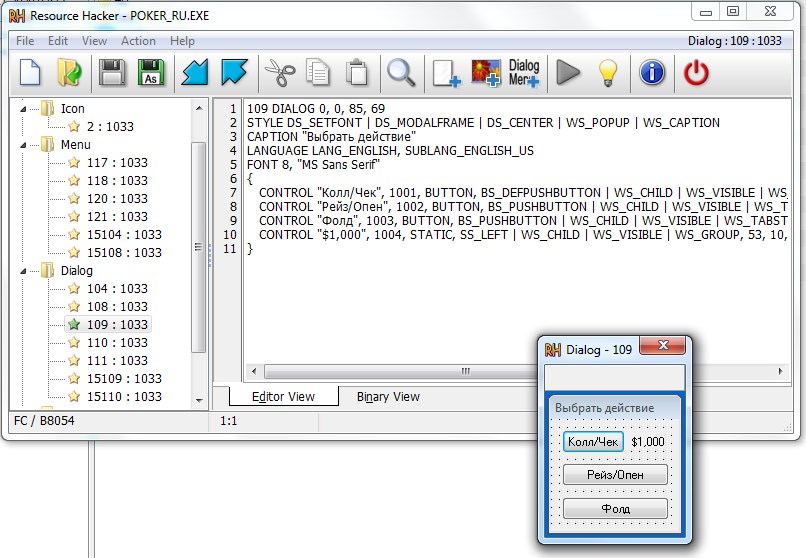Click the Колл/Чек button in preview
The height and width of the screenshot is (558, 806).
click(x=593, y=441)
